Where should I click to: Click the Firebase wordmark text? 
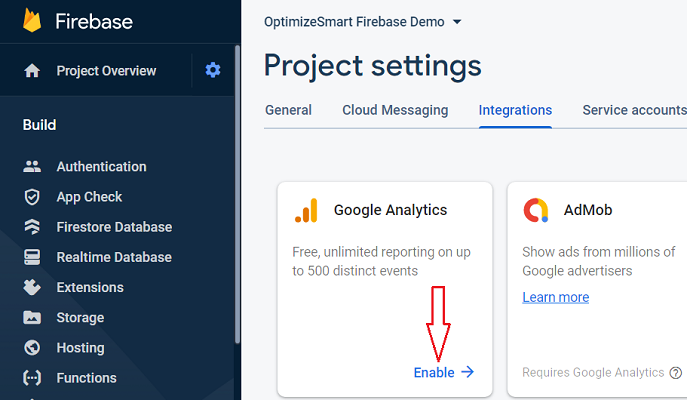94,21
